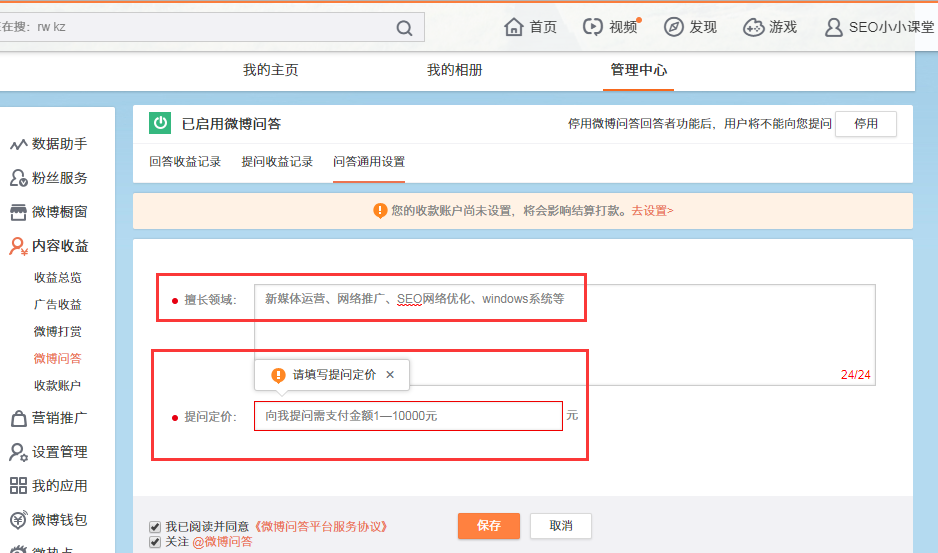Open 《微博问答平台服务协议》 link
Image resolution: width=938 pixels, height=553 pixels.
[x=321, y=527]
